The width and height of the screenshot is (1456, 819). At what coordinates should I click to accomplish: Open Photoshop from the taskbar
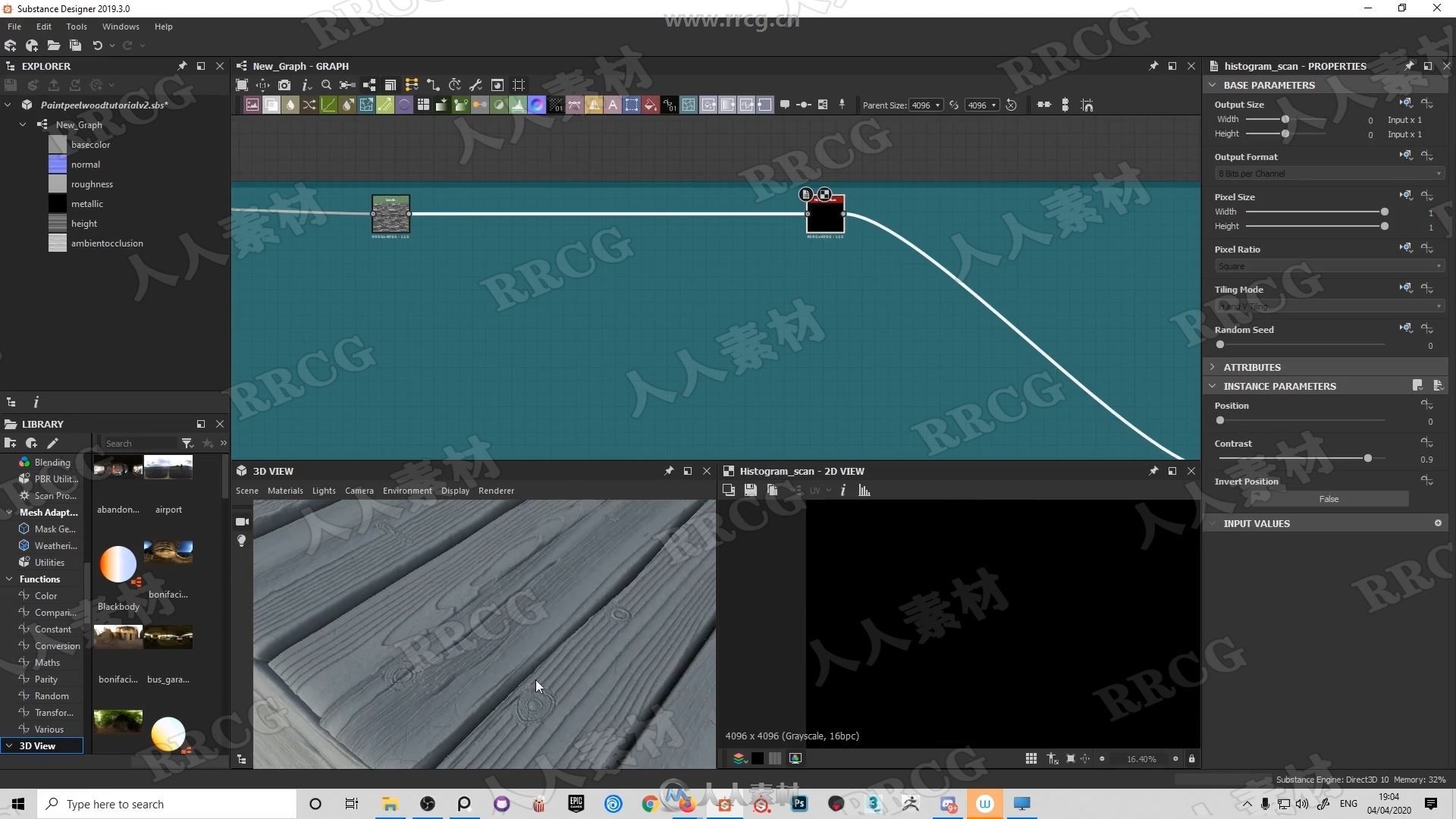[x=799, y=804]
